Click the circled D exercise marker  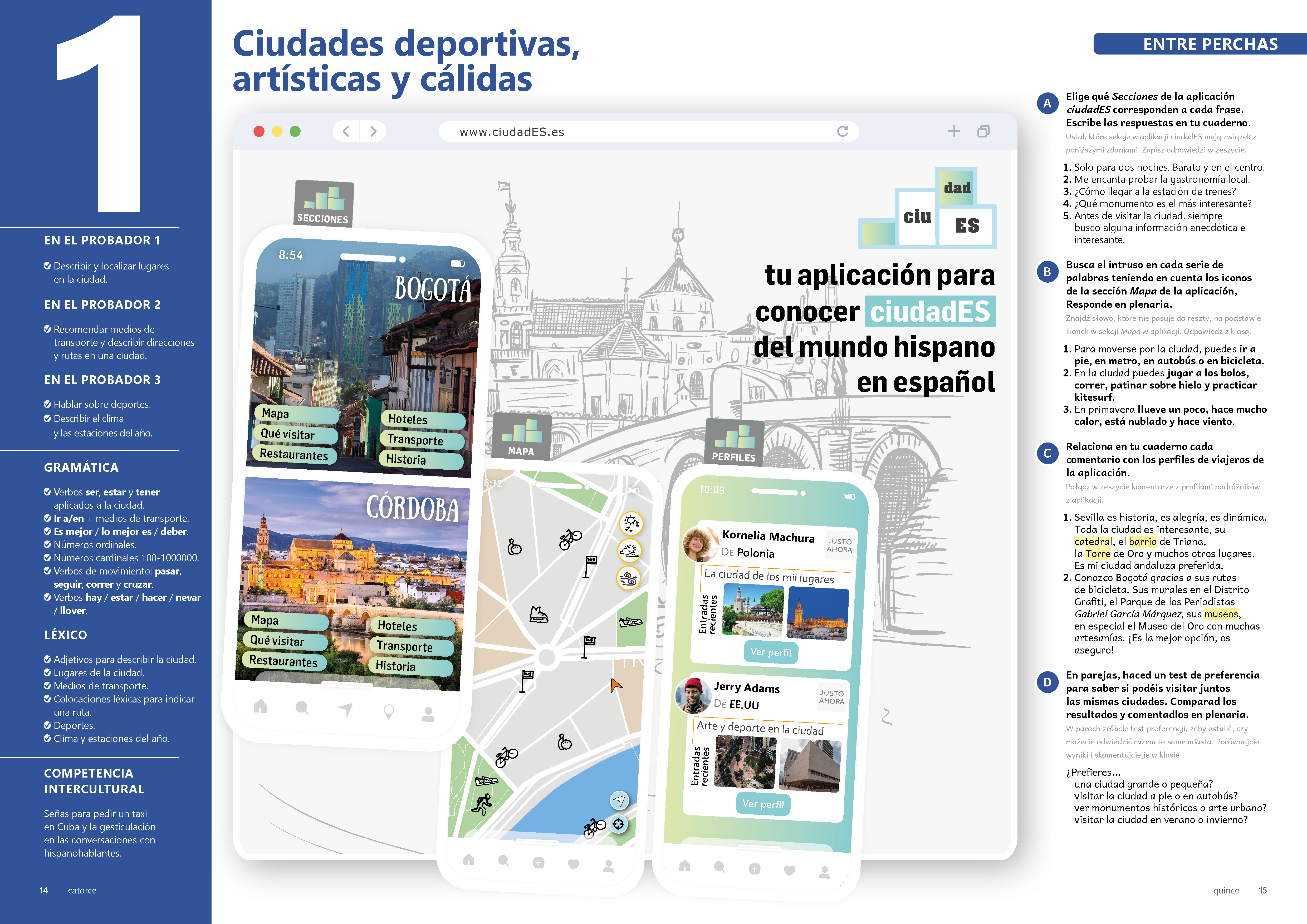click(1047, 682)
